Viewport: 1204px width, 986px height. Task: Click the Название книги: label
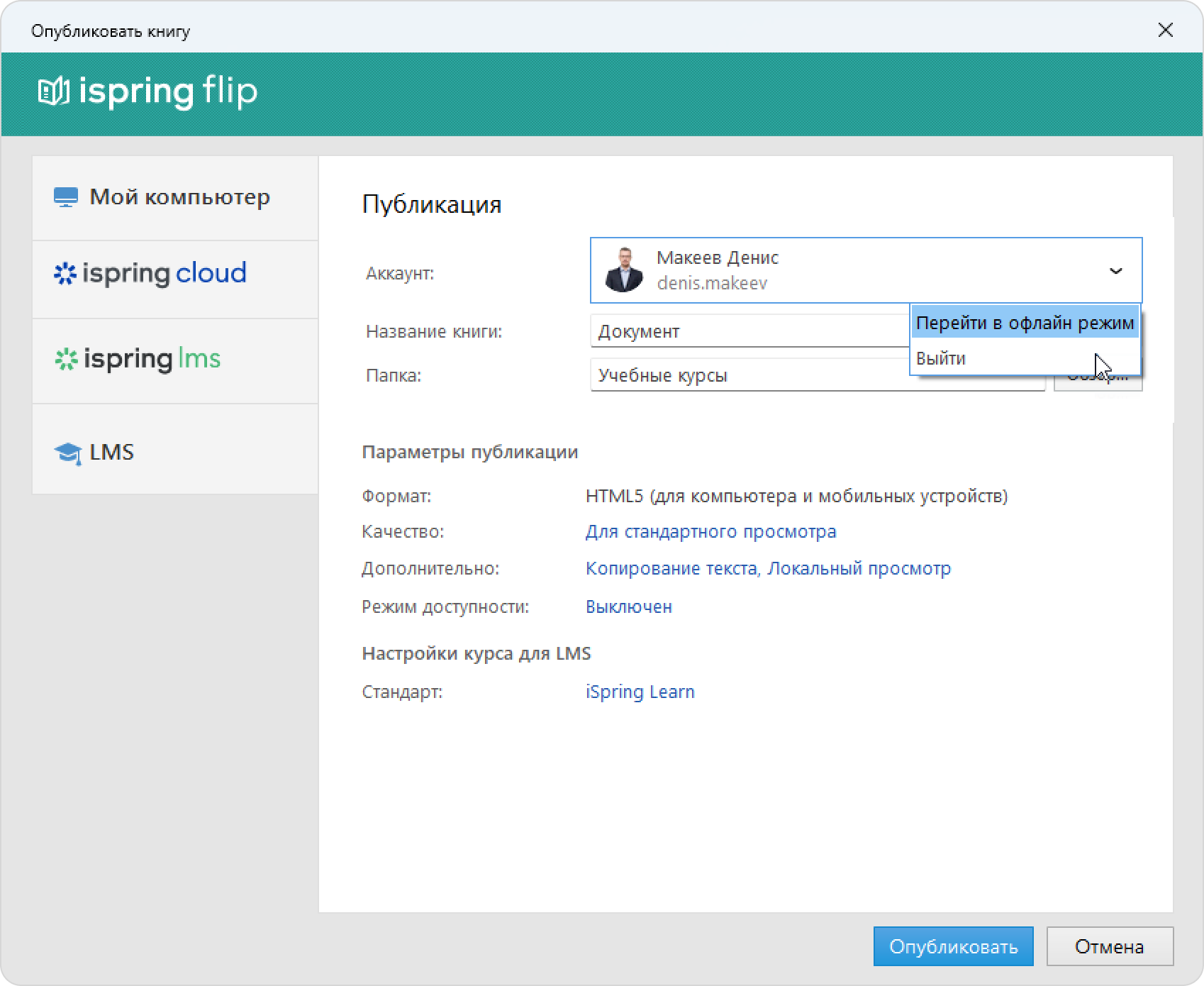pyautogui.click(x=434, y=331)
